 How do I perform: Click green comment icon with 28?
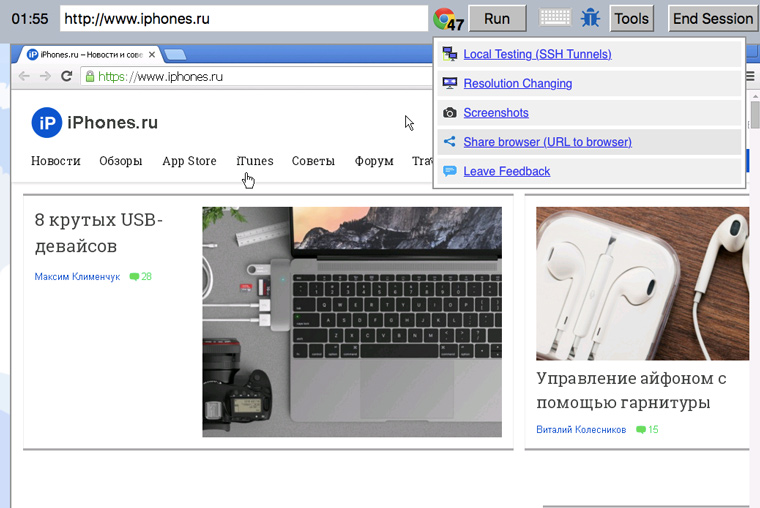[134, 277]
